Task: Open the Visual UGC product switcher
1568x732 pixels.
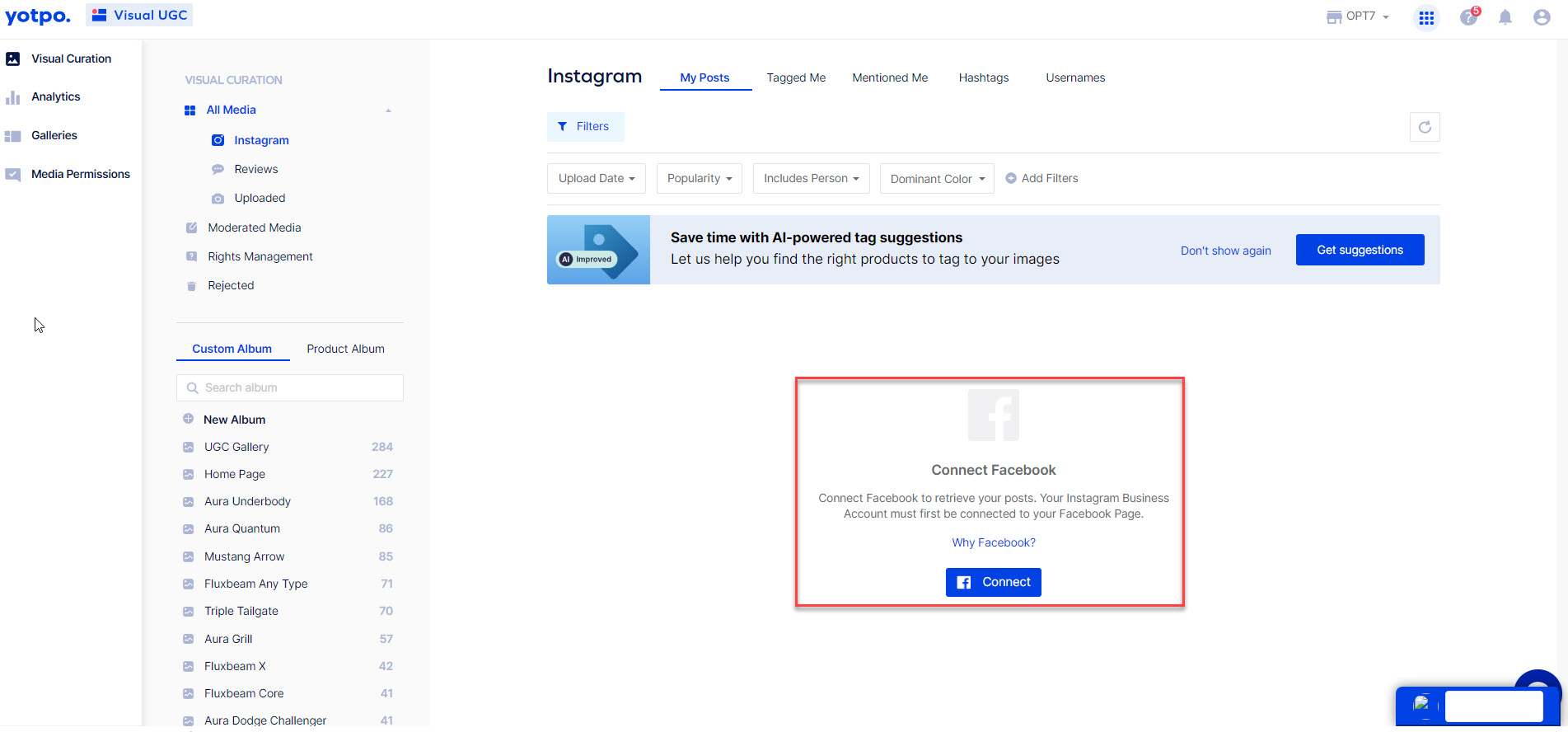Action: (139, 15)
